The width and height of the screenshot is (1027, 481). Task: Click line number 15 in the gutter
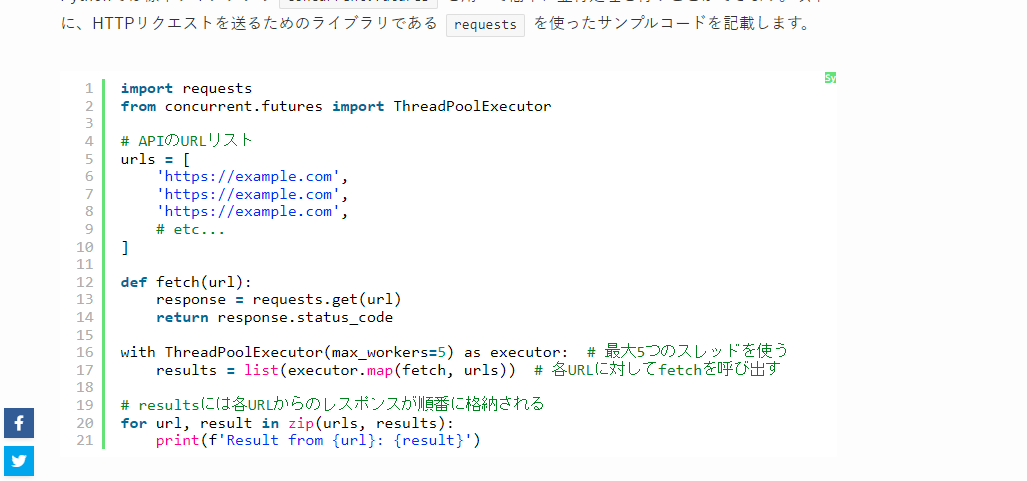pos(85,335)
